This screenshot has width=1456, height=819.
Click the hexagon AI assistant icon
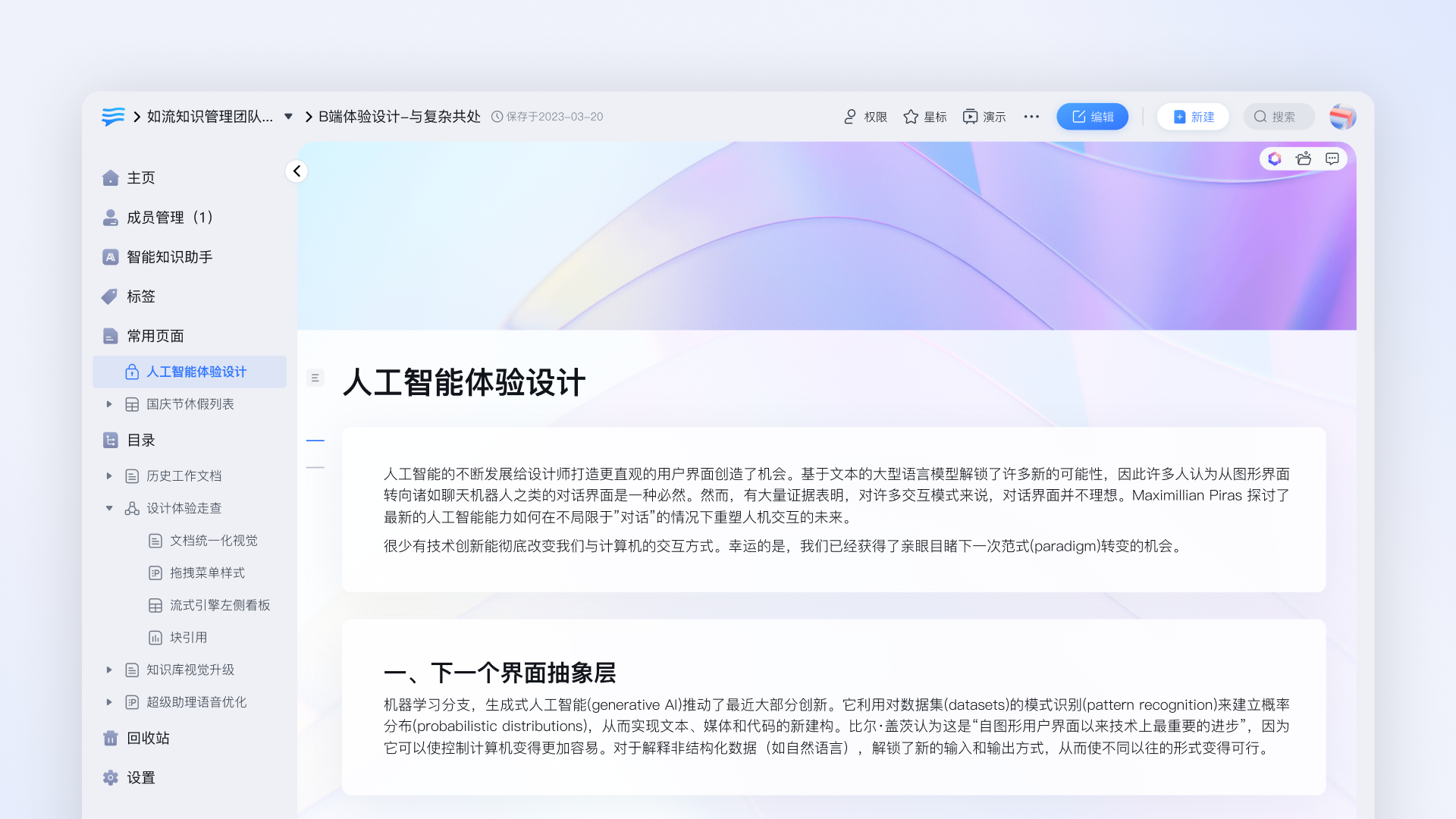pyautogui.click(x=1275, y=158)
